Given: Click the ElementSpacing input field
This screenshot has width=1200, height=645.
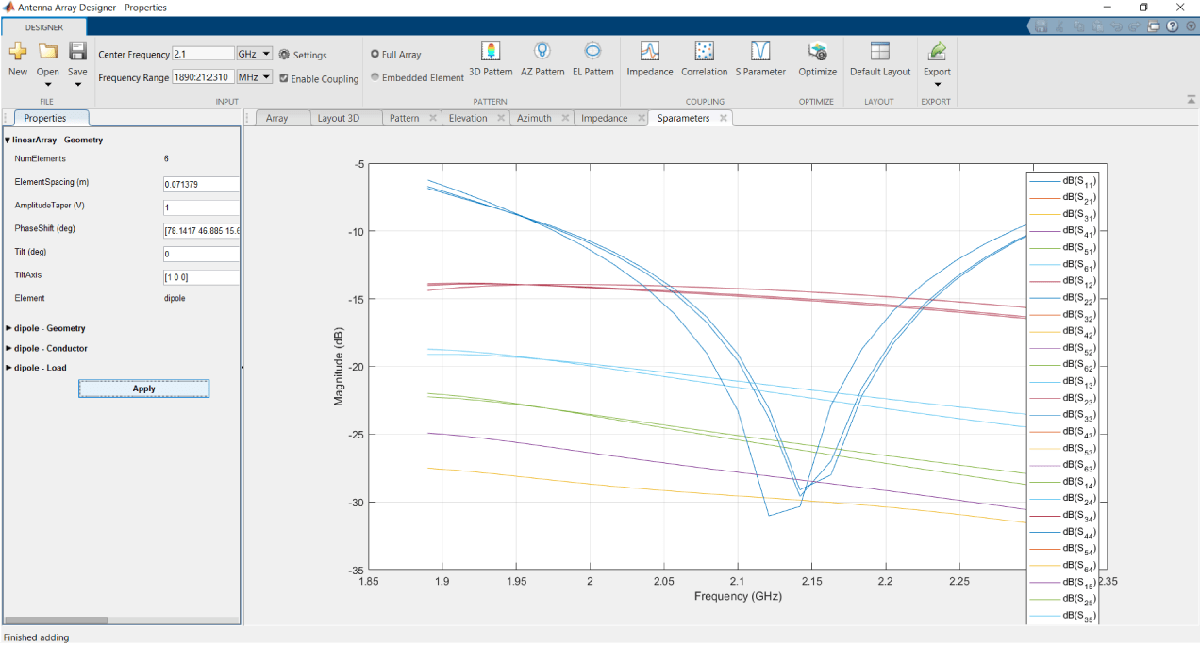Looking at the screenshot, I should pos(200,184).
